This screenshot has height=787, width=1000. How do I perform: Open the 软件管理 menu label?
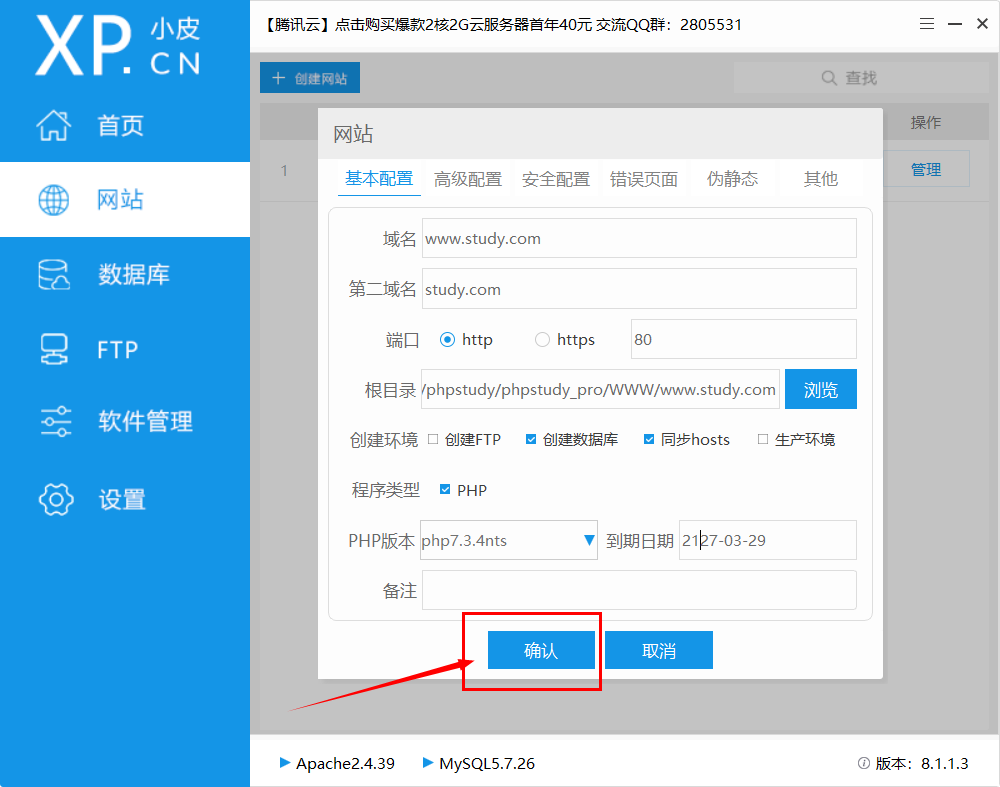(x=145, y=422)
